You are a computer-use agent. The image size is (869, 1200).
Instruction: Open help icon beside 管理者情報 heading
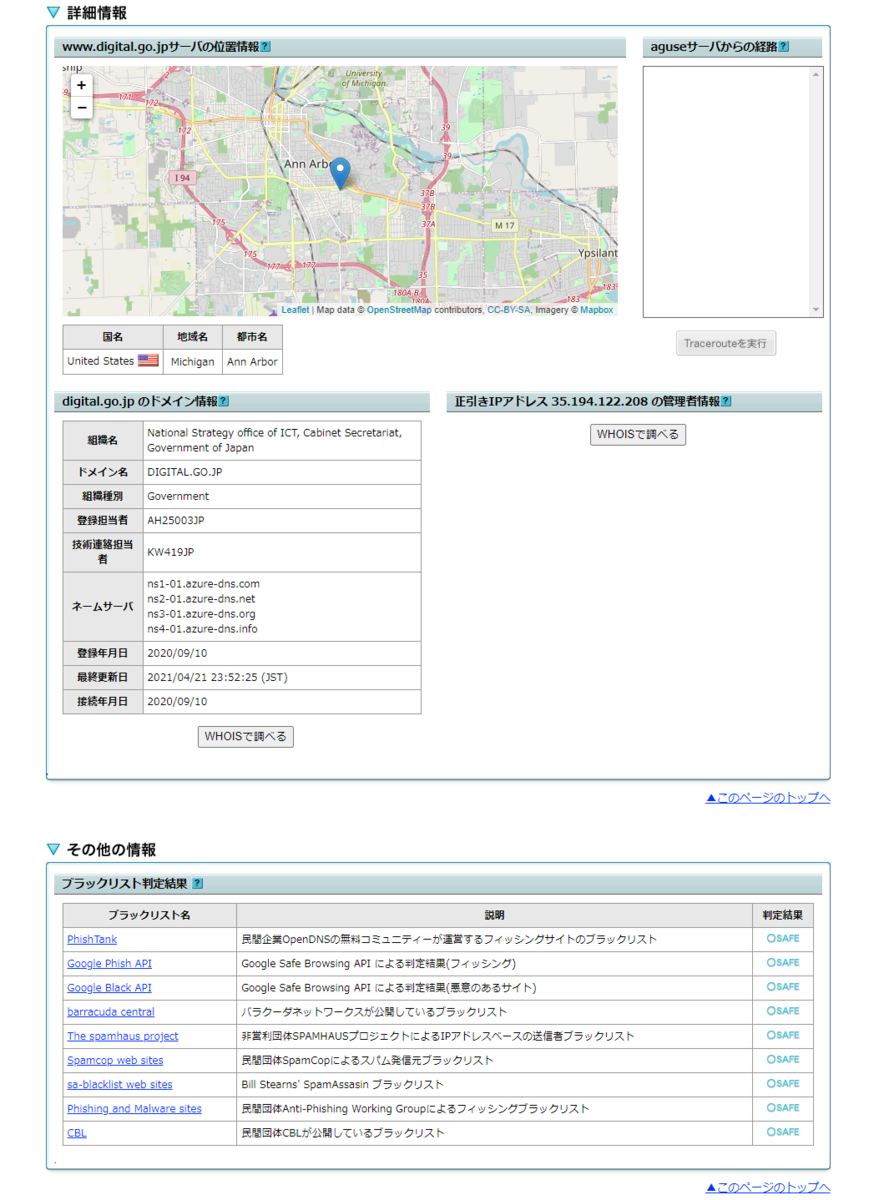pos(726,402)
